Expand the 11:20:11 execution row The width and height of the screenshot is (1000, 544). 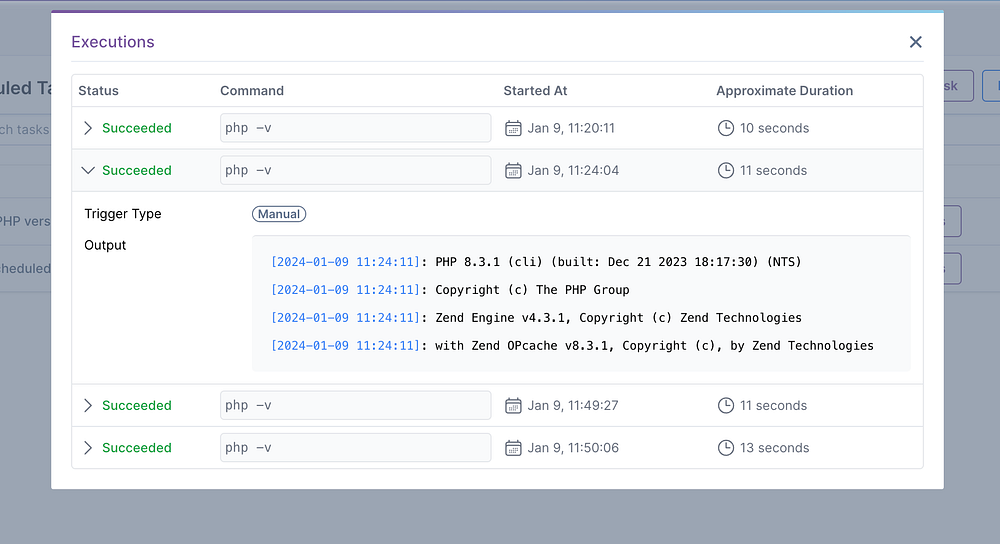[88, 128]
